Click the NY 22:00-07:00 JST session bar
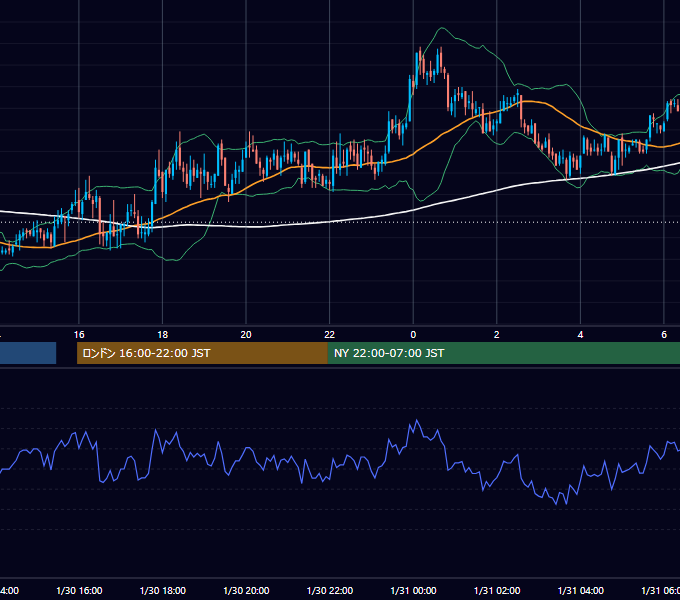Image resolution: width=680 pixels, height=600 pixels. 503,353
